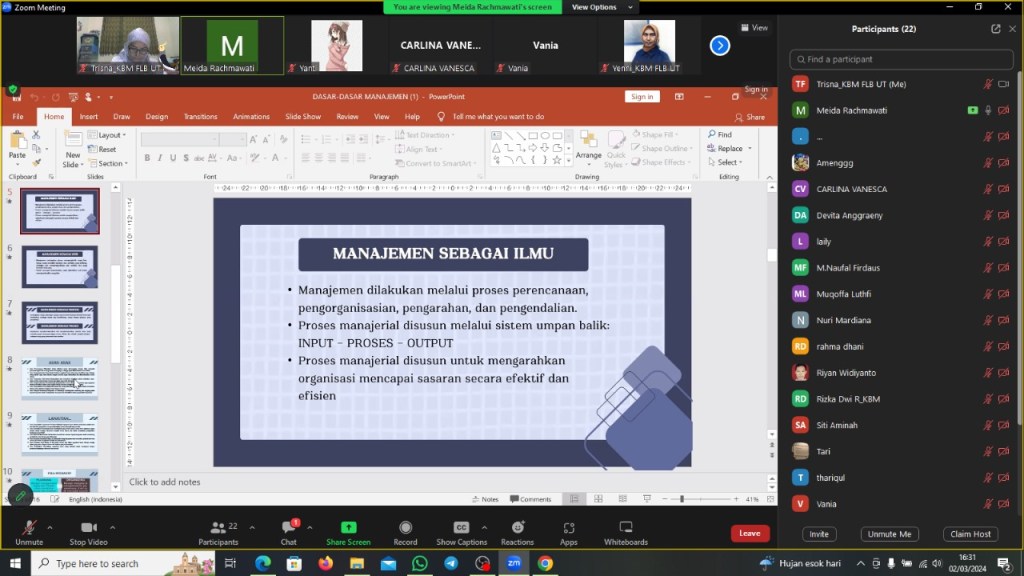
Task: Open the Zoom Chat panel
Action: (288, 530)
